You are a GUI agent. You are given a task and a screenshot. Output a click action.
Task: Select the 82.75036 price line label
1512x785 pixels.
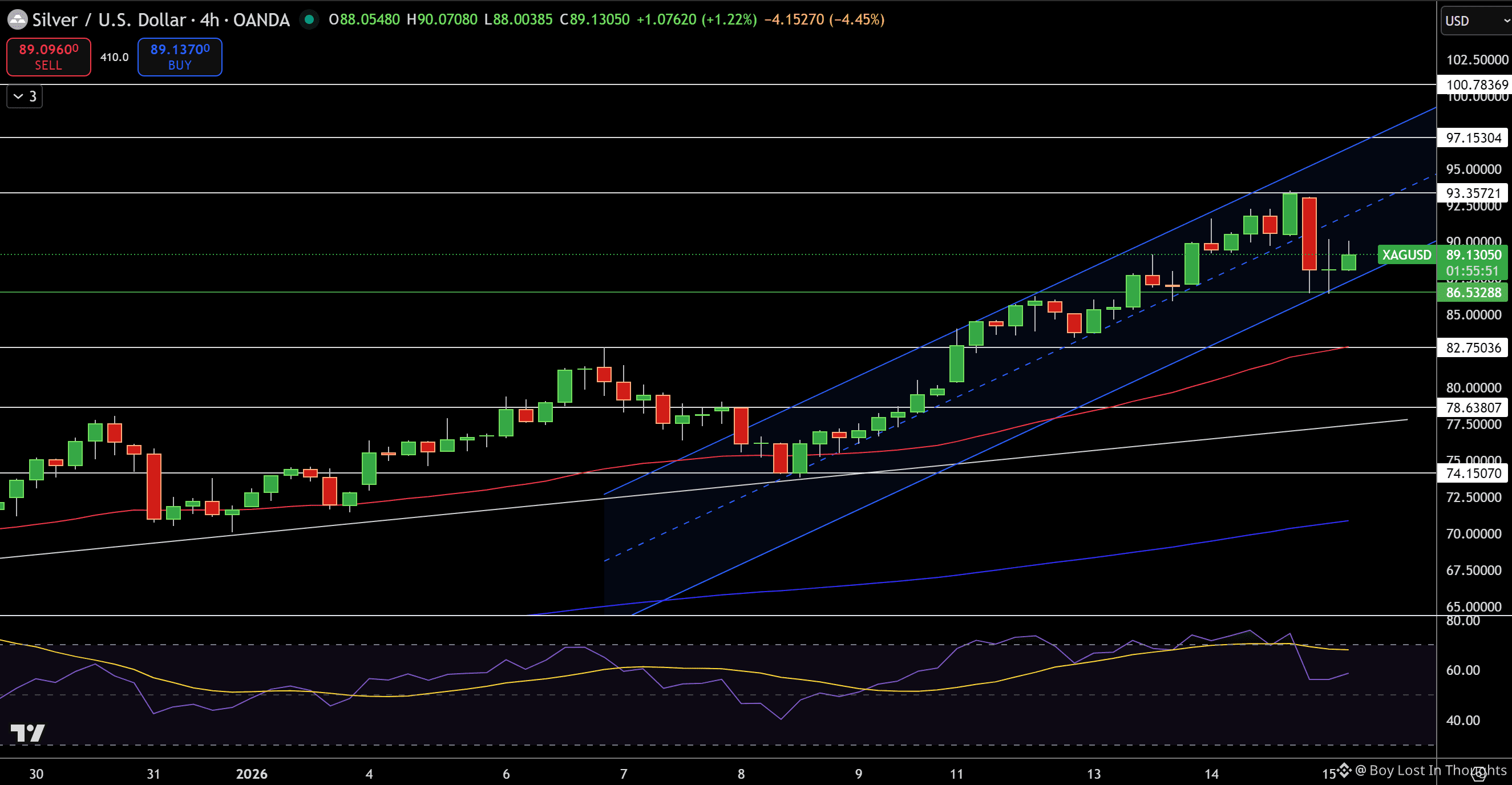pos(1473,348)
